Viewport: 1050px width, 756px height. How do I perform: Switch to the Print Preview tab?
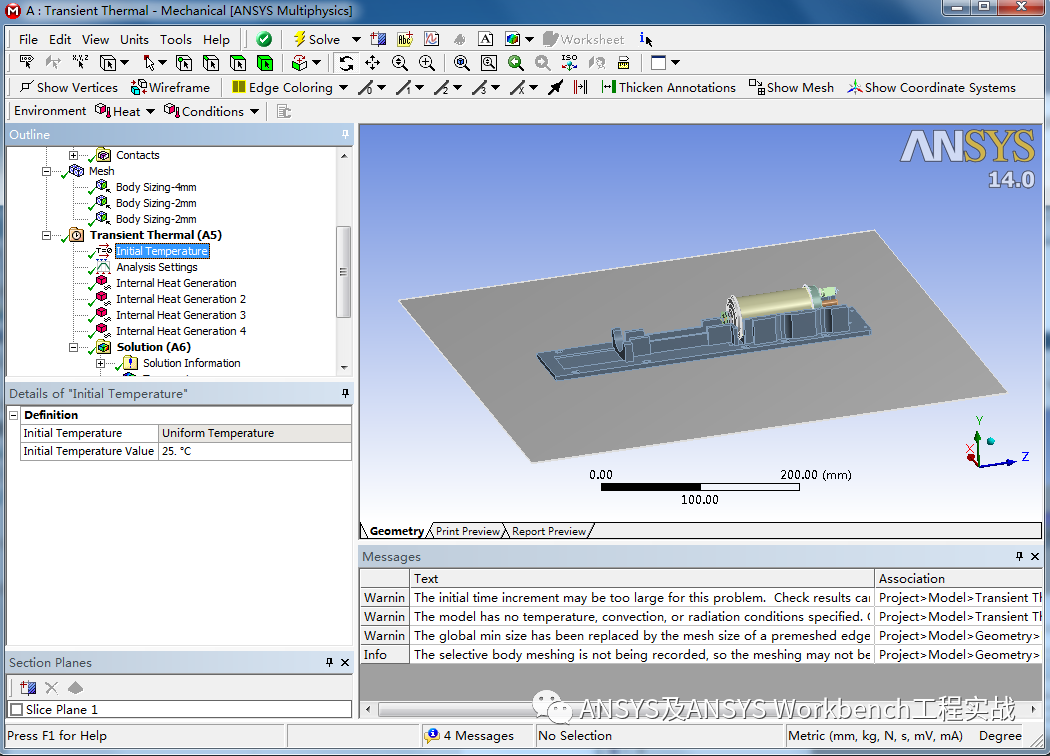tap(467, 531)
